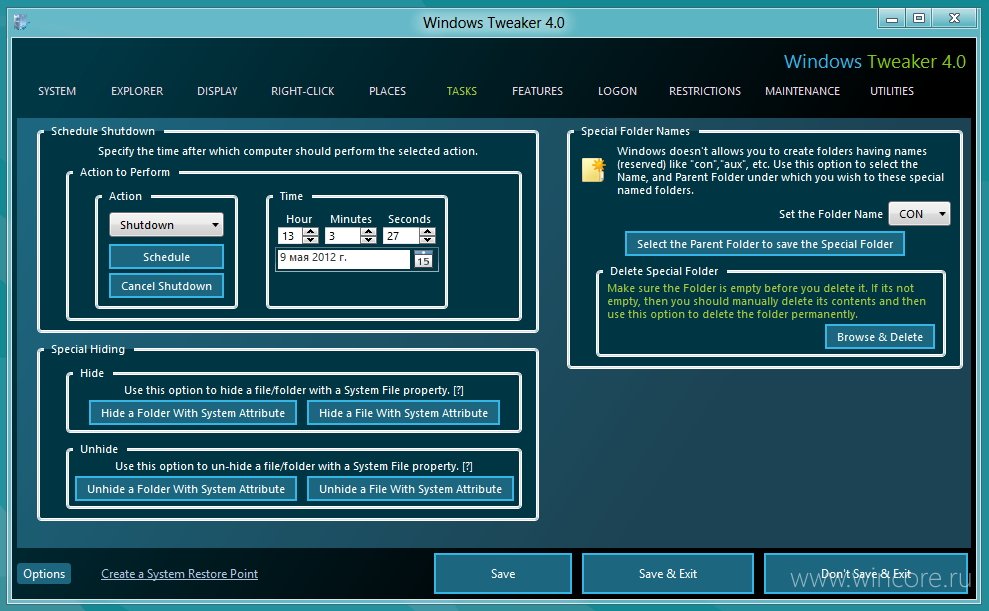Viewport: 989px width, 611px height.
Task: Click the folder star icon in Special Folder Names
Action: tap(594, 170)
